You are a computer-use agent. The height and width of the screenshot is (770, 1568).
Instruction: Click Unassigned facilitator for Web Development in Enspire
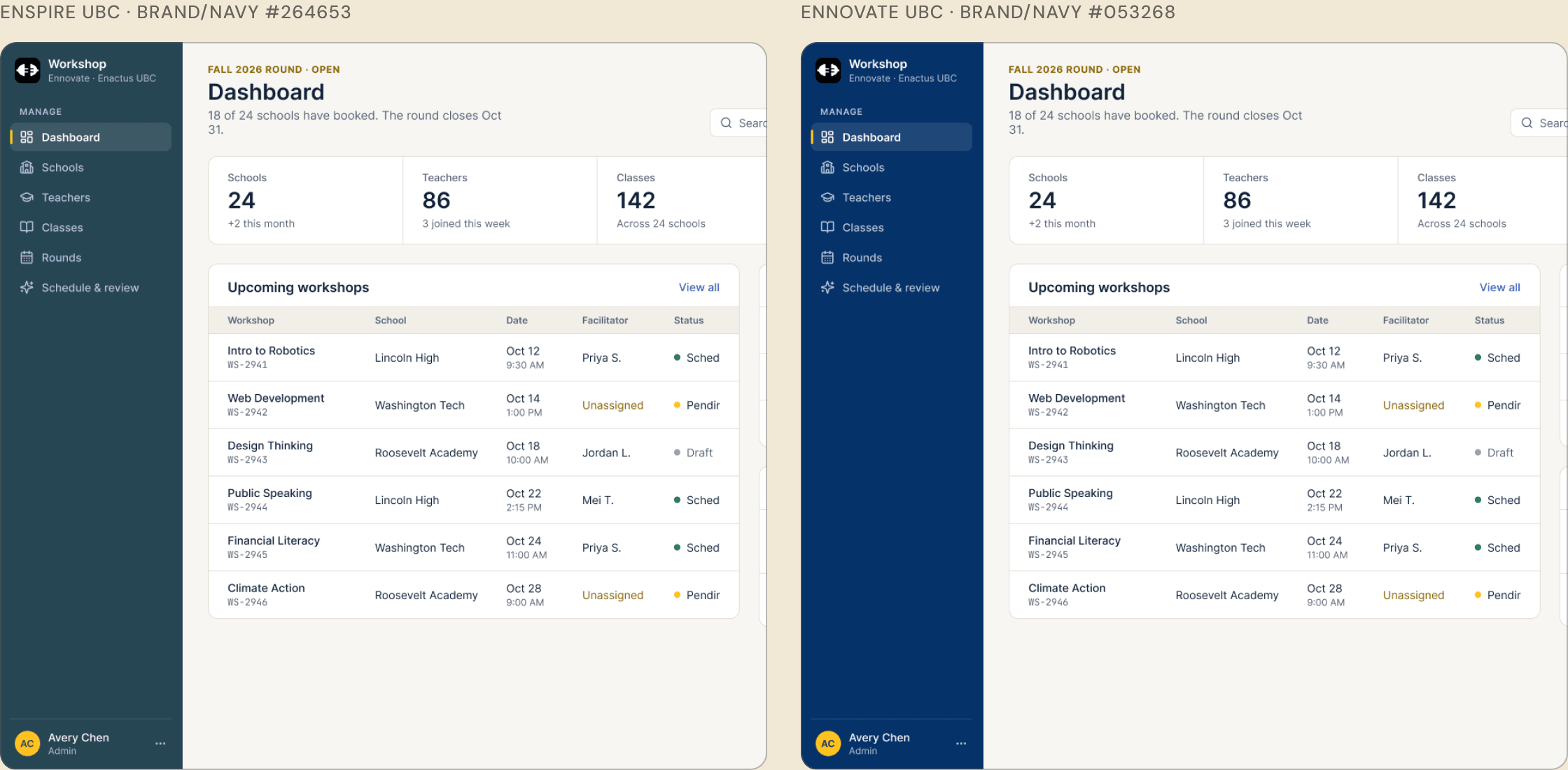point(612,405)
